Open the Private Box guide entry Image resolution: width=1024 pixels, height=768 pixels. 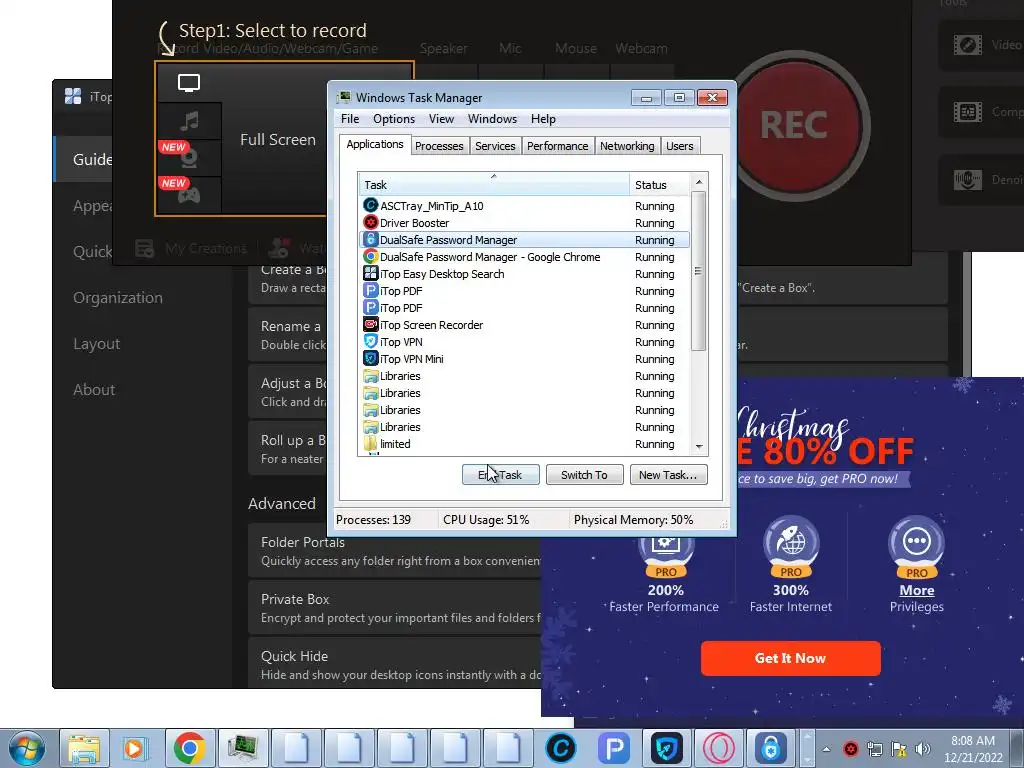point(394,608)
